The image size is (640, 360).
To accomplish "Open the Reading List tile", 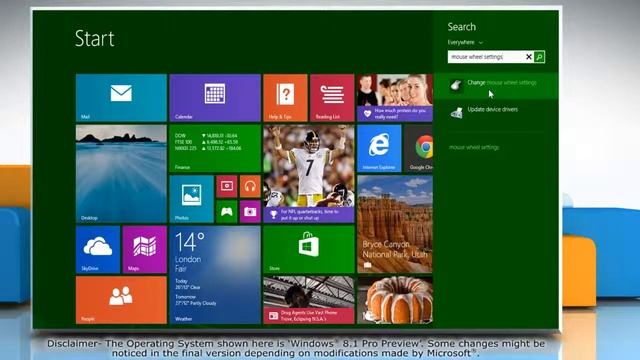I will [332, 98].
